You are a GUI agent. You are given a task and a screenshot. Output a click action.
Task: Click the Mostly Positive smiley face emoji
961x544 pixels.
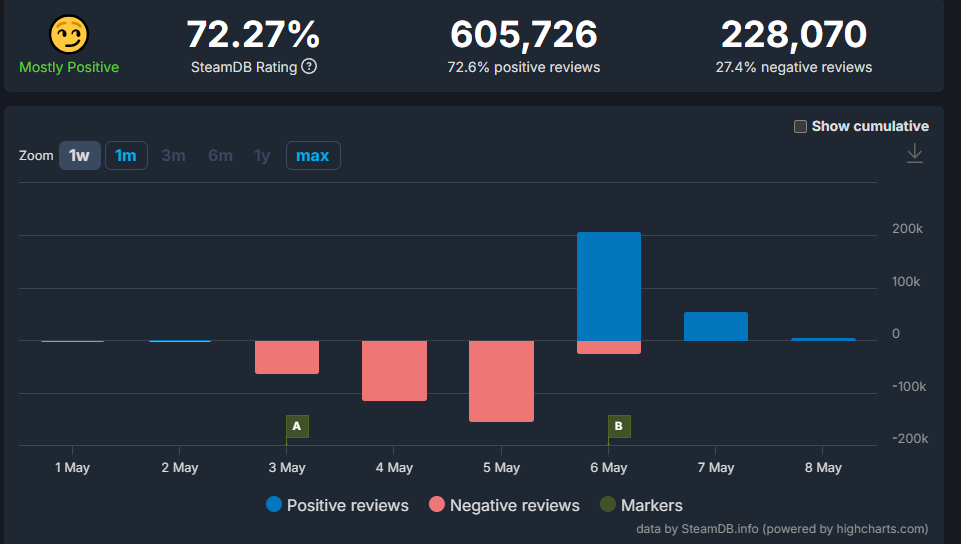coord(69,35)
